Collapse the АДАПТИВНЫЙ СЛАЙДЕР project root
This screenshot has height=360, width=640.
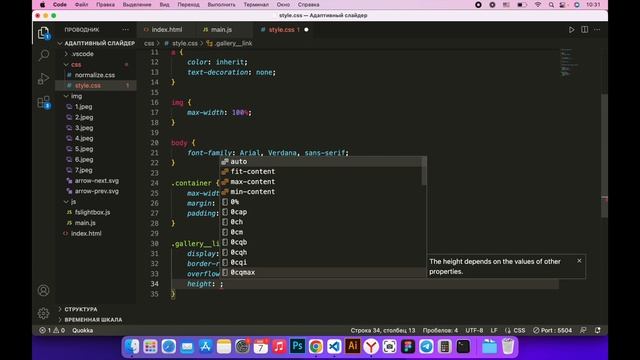click(x=96, y=43)
